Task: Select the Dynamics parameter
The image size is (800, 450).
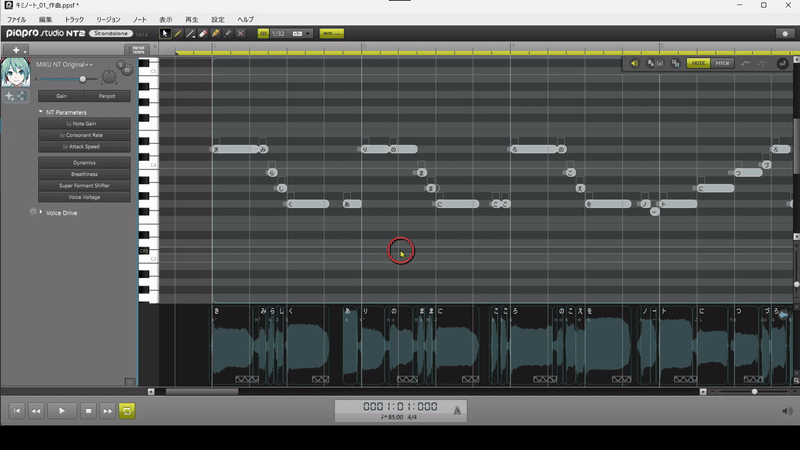Action: (84, 163)
